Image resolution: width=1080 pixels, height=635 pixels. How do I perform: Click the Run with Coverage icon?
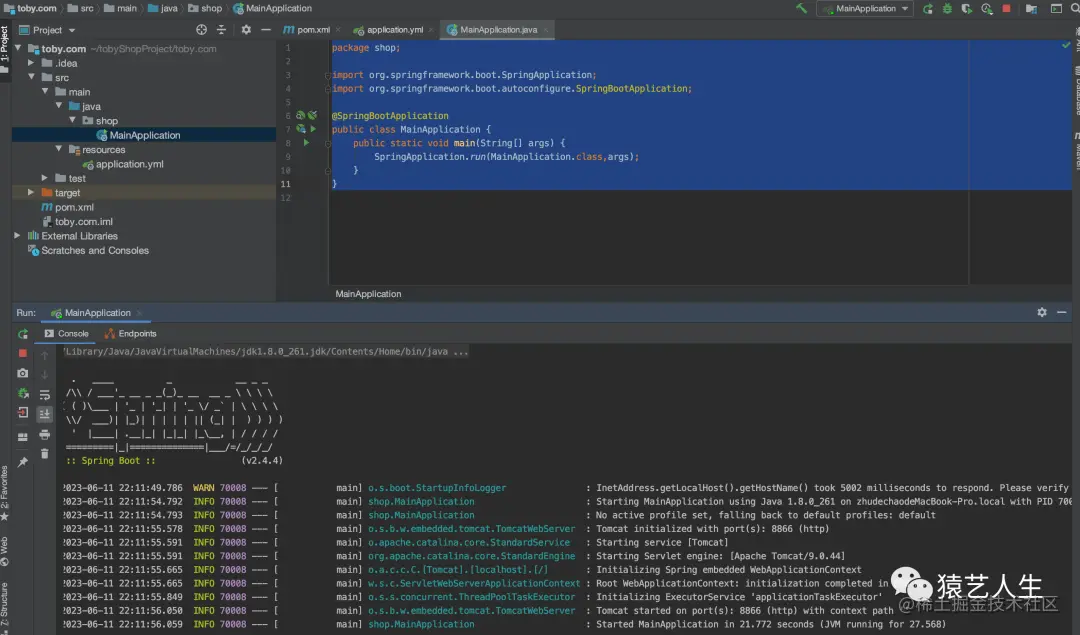(x=967, y=9)
